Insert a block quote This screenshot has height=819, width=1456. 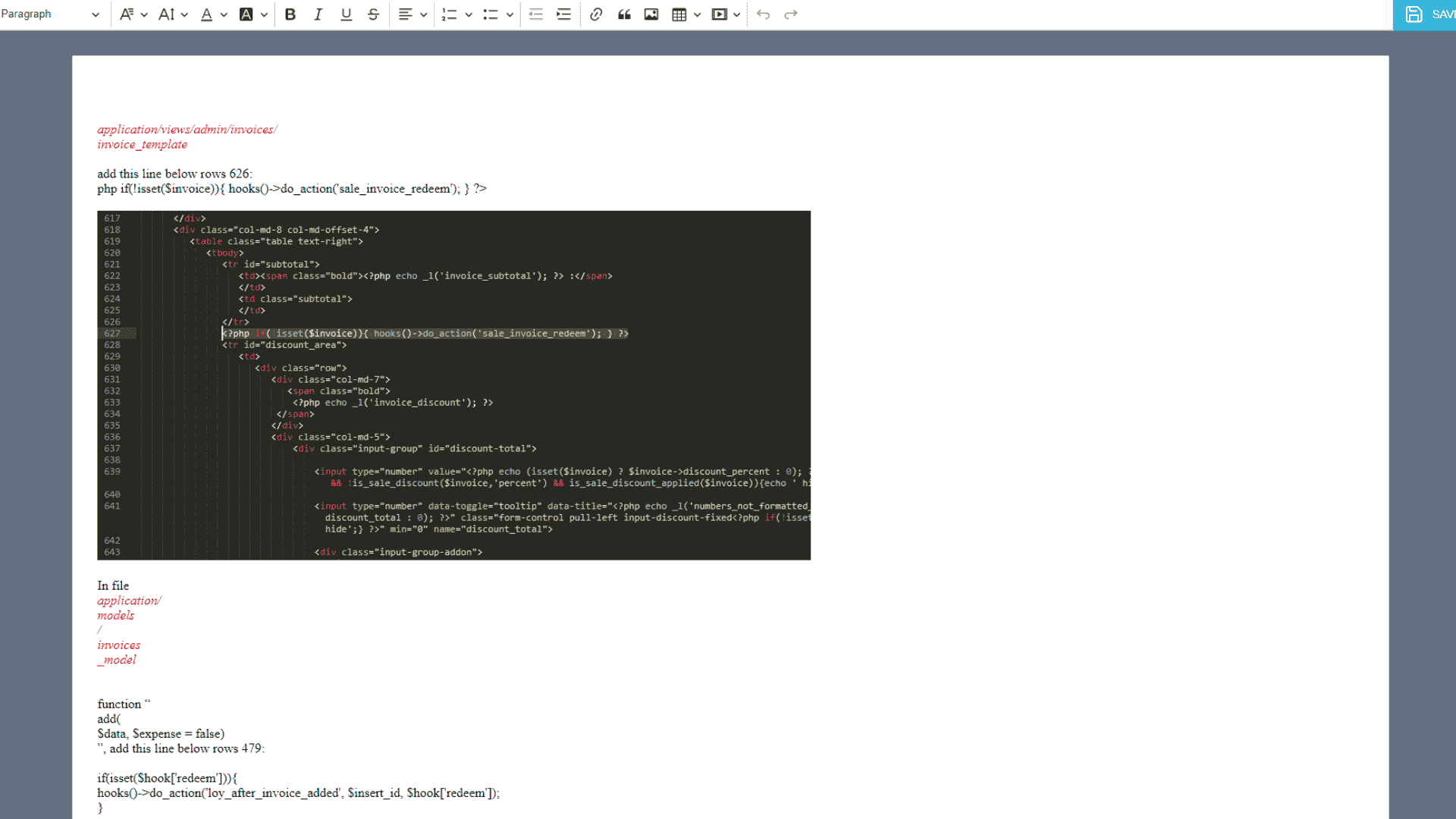click(x=624, y=14)
